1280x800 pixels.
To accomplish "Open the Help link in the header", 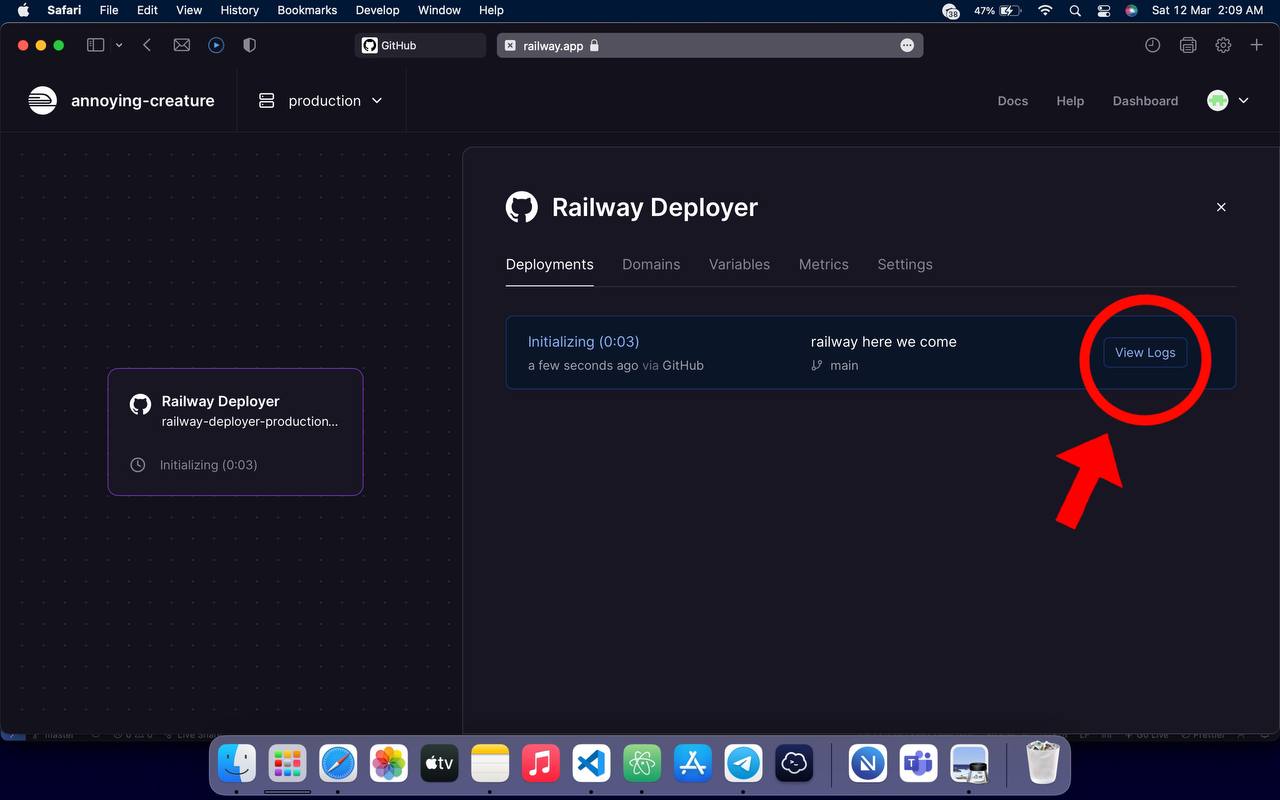I will click(x=1070, y=101).
